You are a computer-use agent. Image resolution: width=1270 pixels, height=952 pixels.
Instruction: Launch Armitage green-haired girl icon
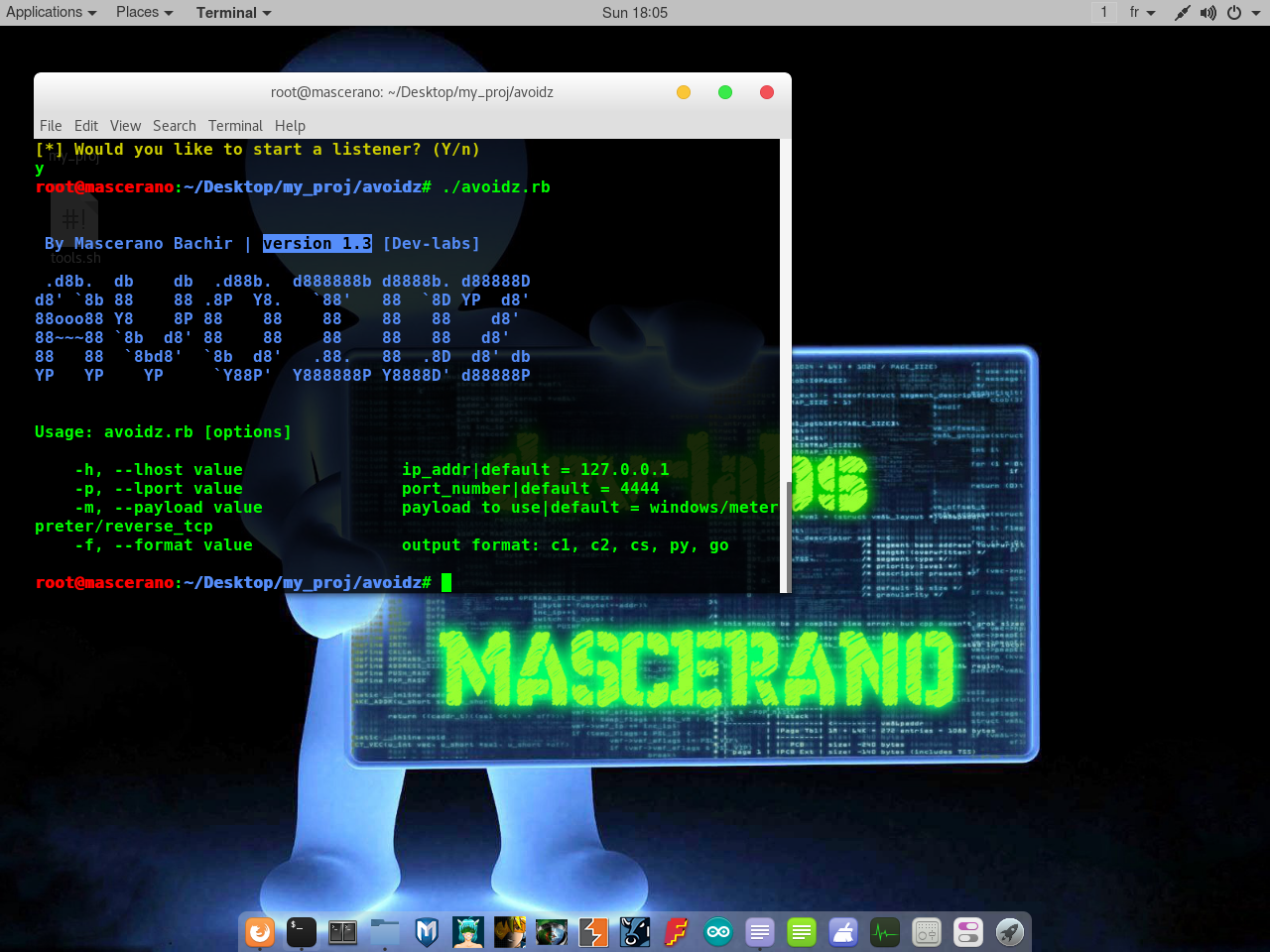[x=468, y=932]
